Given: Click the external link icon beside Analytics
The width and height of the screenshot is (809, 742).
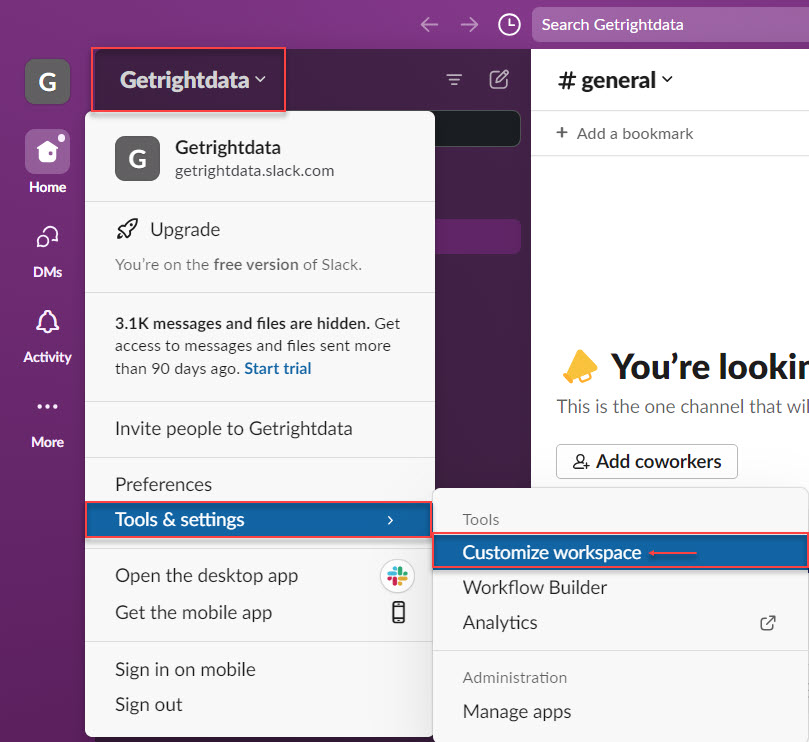Looking at the screenshot, I should (x=768, y=623).
